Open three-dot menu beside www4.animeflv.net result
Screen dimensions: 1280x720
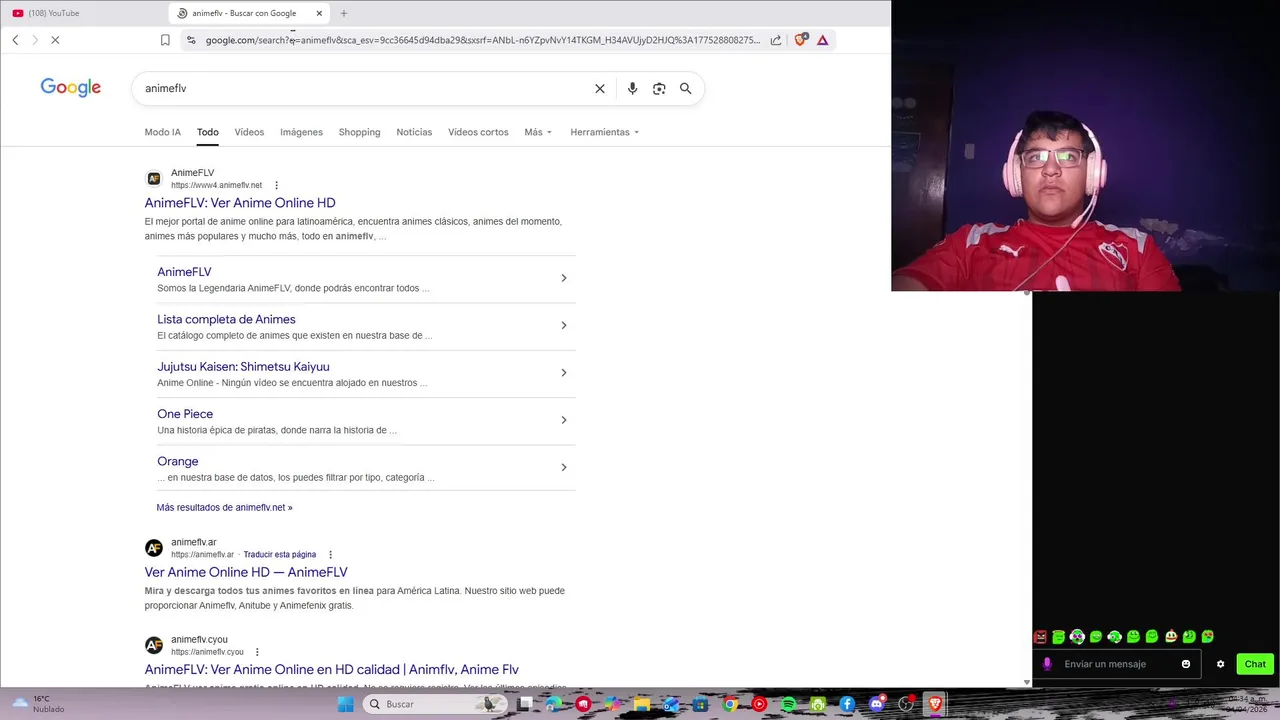click(277, 185)
